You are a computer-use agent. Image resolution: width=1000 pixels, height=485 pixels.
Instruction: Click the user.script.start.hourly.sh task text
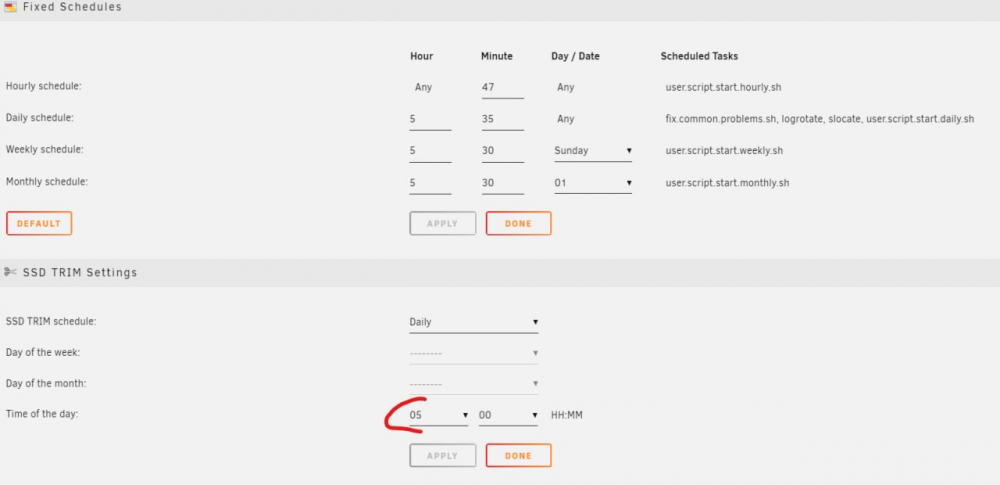click(723, 87)
